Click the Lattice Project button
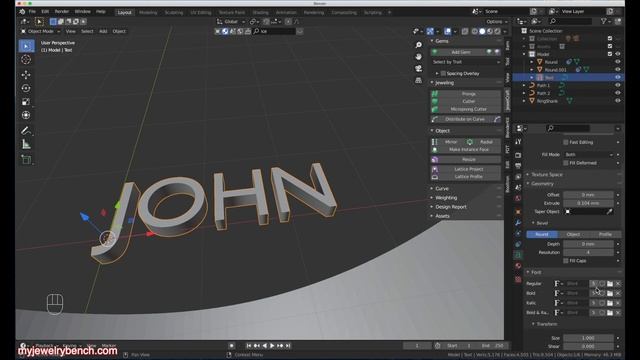Image resolution: width=640 pixels, height=360 pixels. pos(469,169)
